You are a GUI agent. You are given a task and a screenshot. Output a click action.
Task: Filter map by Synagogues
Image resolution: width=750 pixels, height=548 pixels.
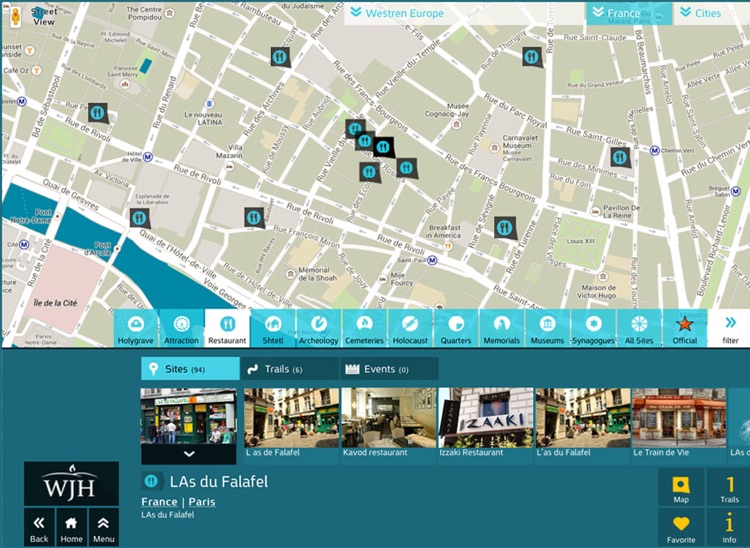coord(593,328)
